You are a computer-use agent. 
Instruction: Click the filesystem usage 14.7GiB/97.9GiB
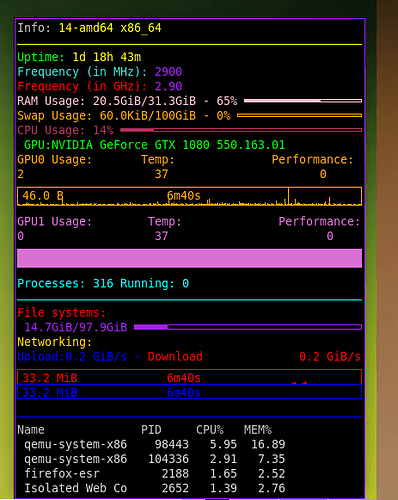[76, 327]
